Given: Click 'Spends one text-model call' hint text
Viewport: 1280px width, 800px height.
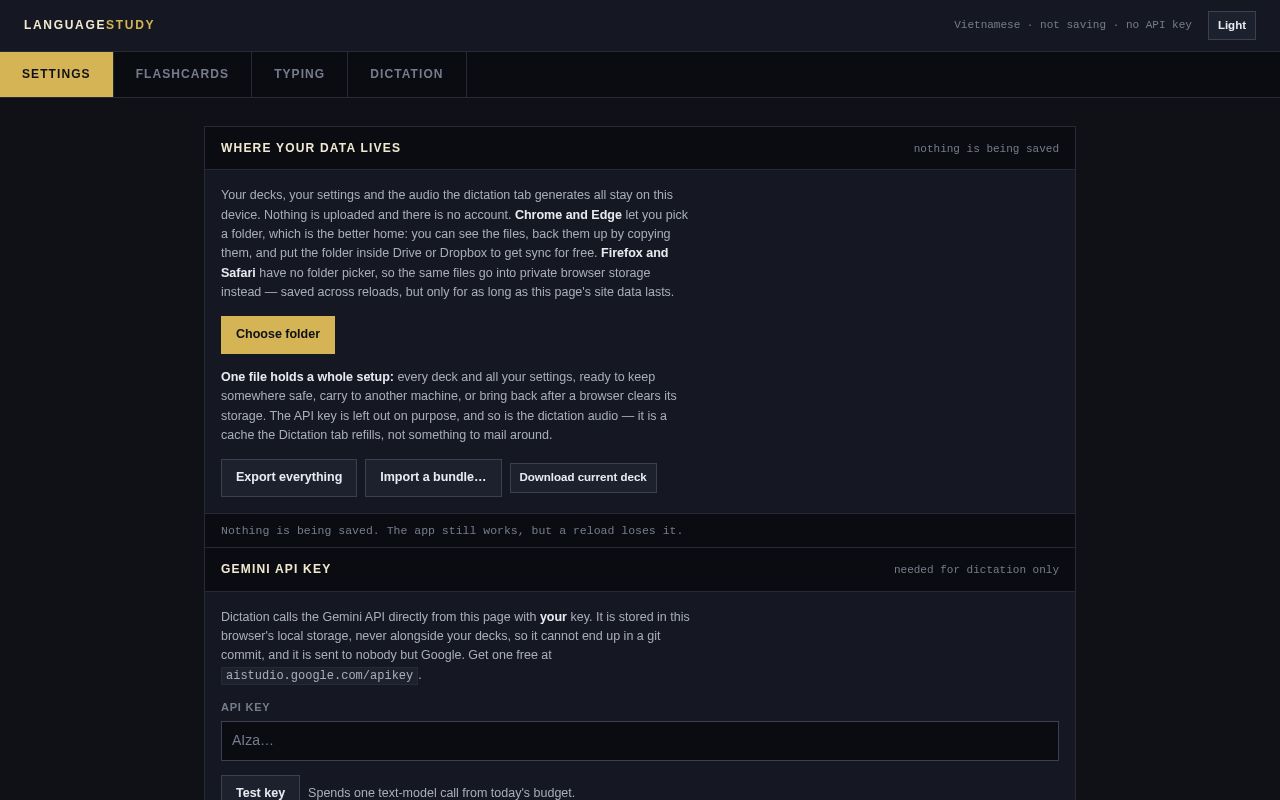Looking at the screenshot, I should (441, 793).
